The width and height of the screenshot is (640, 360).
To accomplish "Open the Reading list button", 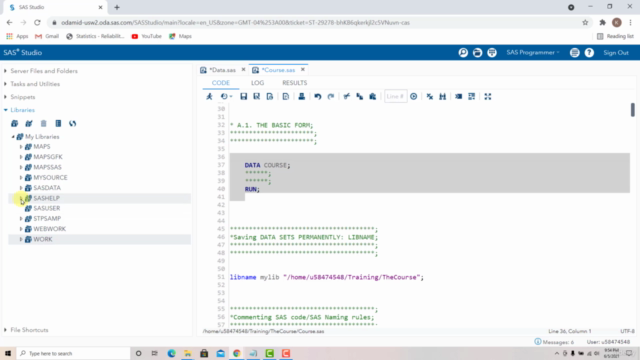I will [x=616, y=36].
